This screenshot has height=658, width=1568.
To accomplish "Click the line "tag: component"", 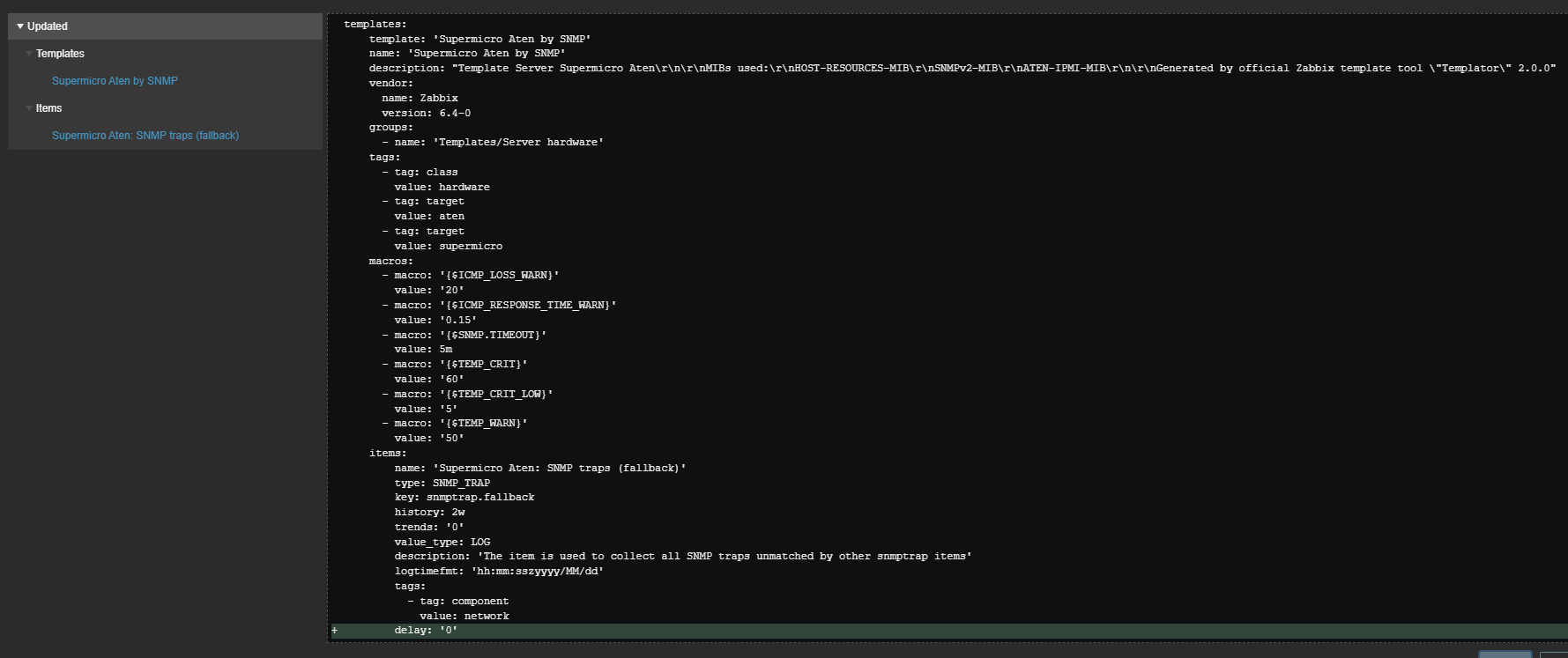I will click(x=458, y=602).
